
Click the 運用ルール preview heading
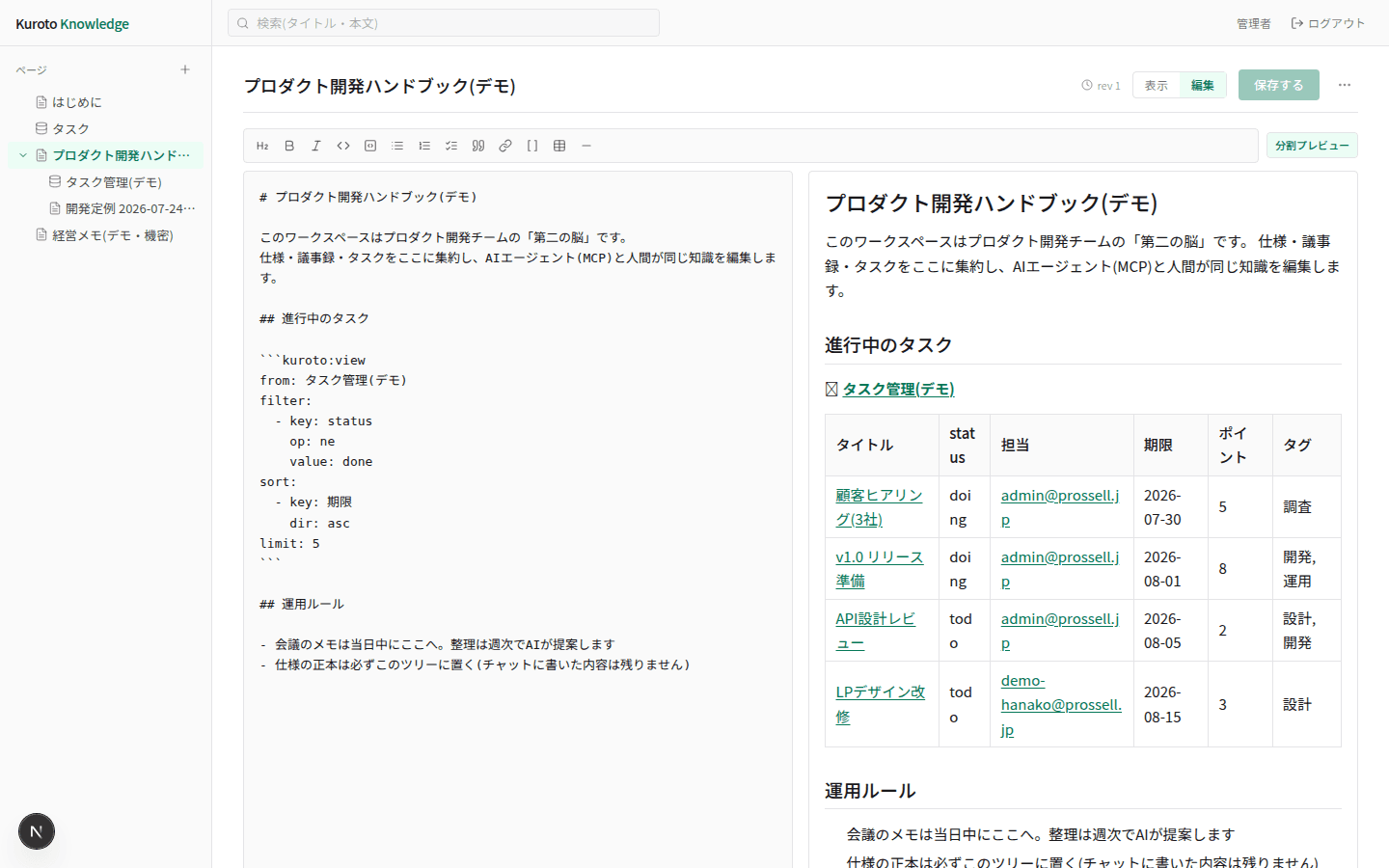(870, 791)
